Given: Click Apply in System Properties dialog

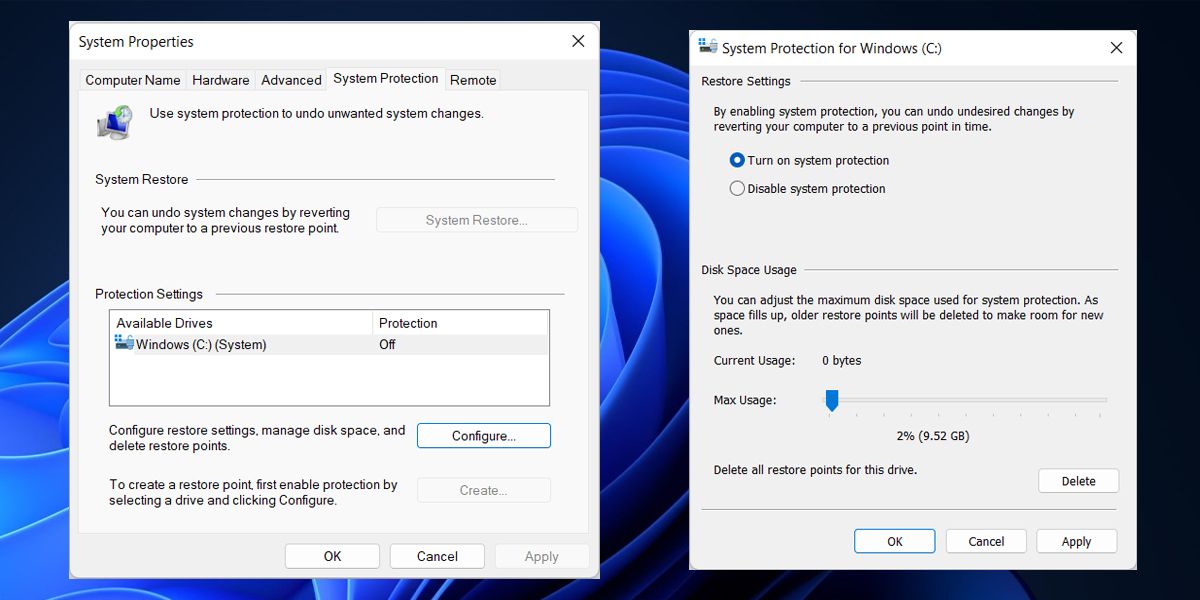Looking at the screenshot, I should click(x=541, y=555).
